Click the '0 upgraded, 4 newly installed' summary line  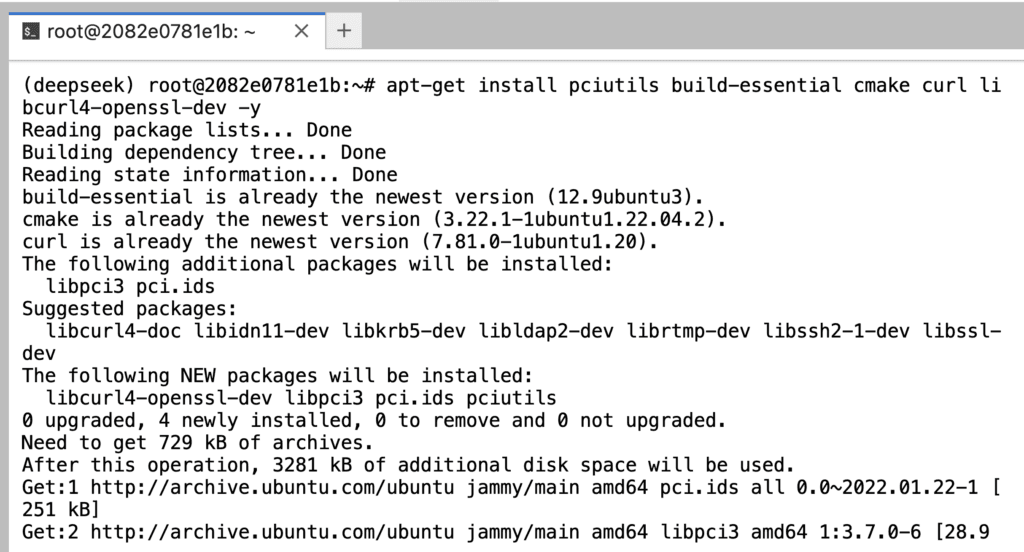[374, 420]
